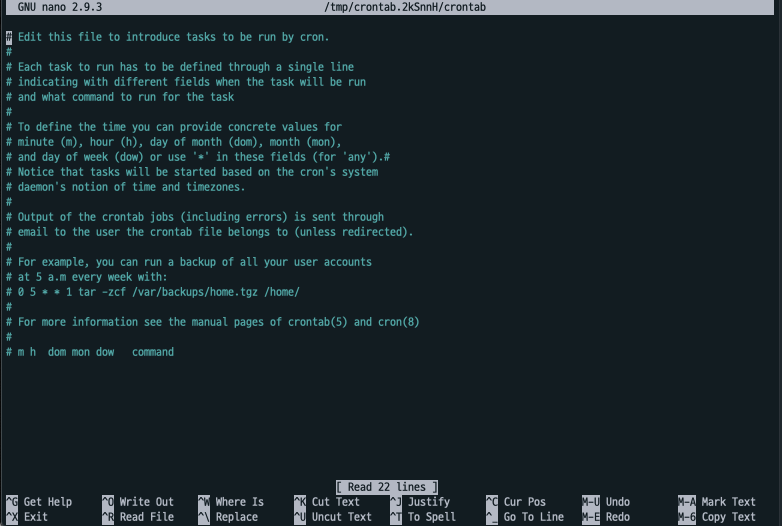This screenshot has width=782, height=526.
Task: Click the Read File shortcut label
Action: pyautogui.click(x=147, y=517)
